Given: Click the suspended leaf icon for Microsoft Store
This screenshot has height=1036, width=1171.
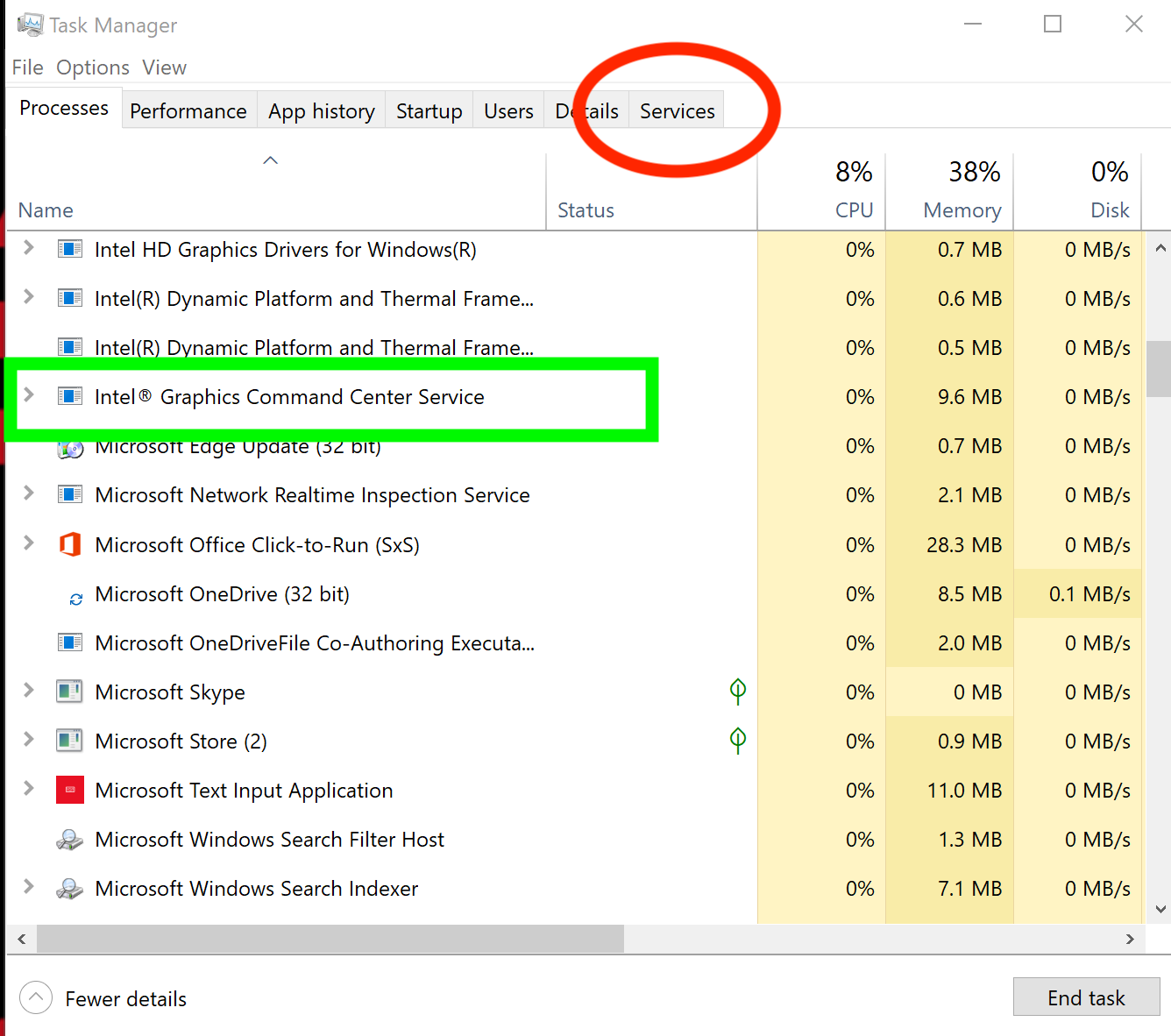Looking at the screenshot, I should 738,741.
